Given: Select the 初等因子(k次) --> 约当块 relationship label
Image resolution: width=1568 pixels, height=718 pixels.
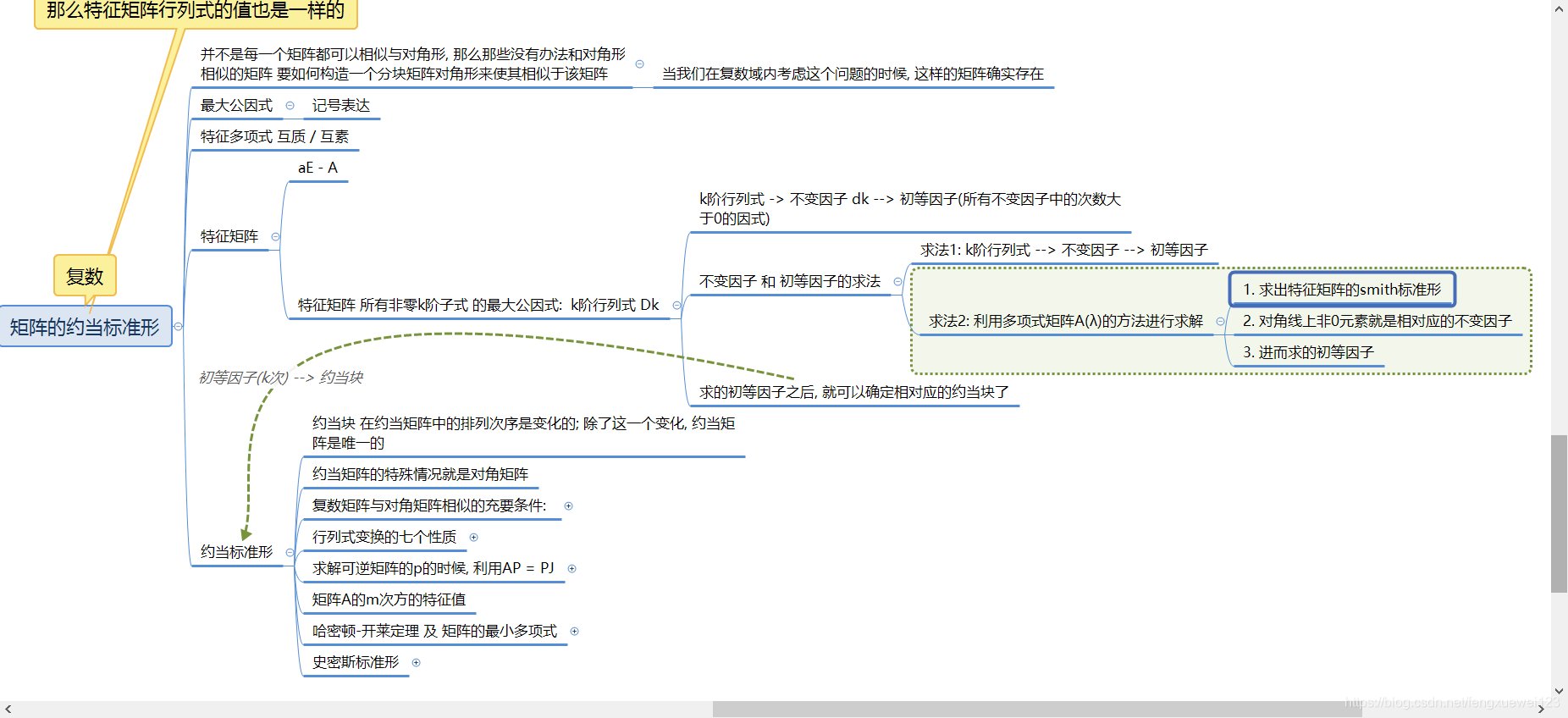Looking at the screenshot, I should [281, 378].
